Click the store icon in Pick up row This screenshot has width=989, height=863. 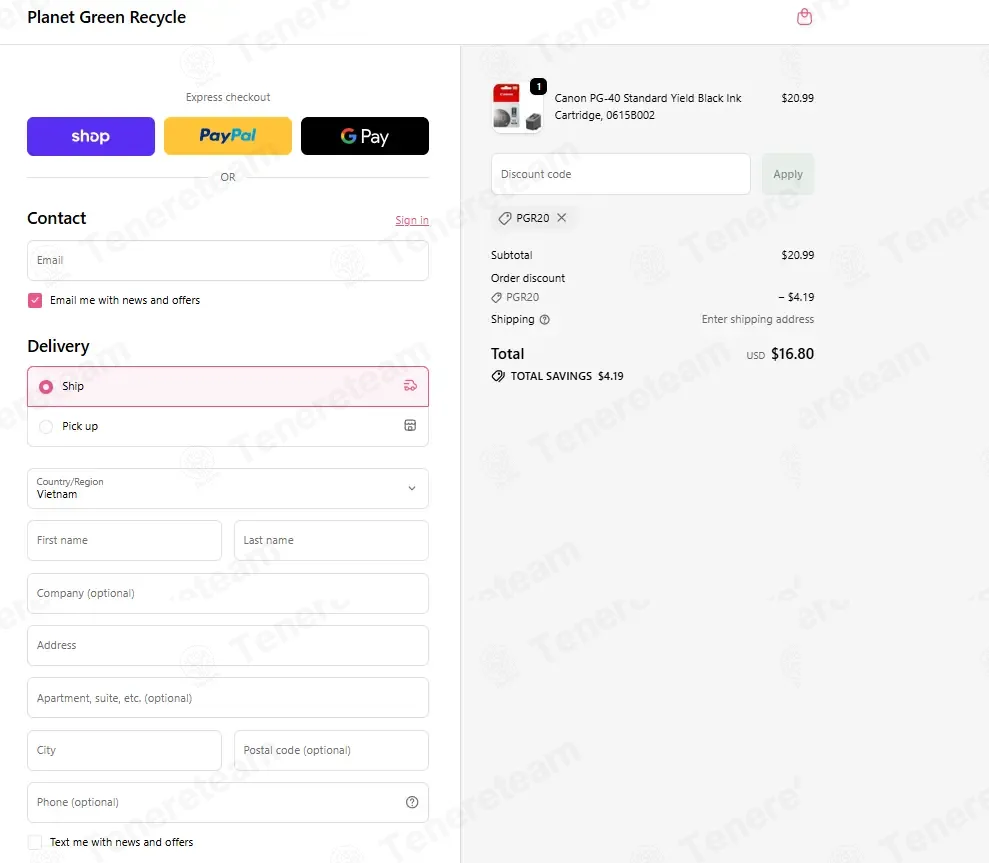click(410, 426)
